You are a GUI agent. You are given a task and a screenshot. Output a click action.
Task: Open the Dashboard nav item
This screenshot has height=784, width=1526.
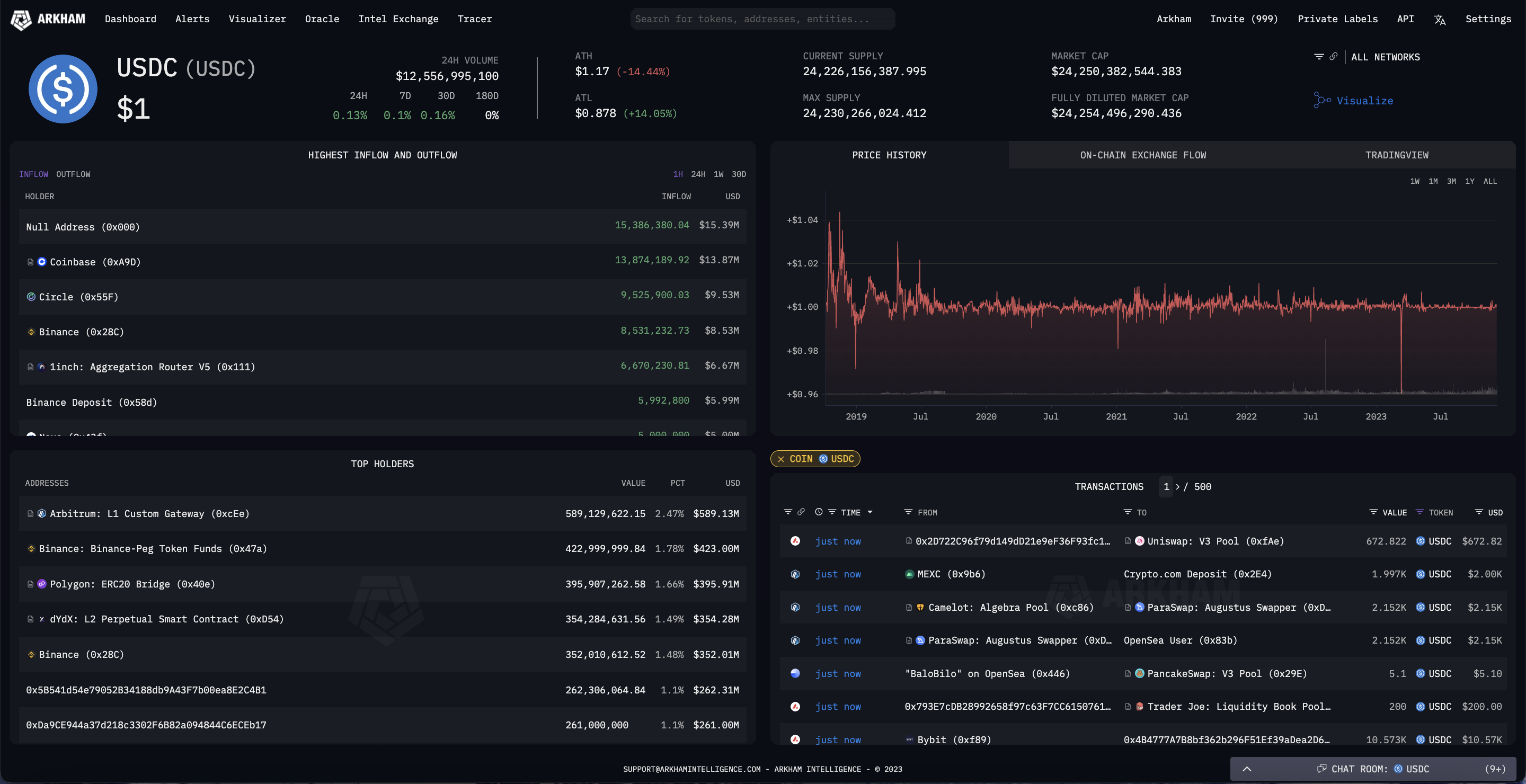click(x=130, y=19)
